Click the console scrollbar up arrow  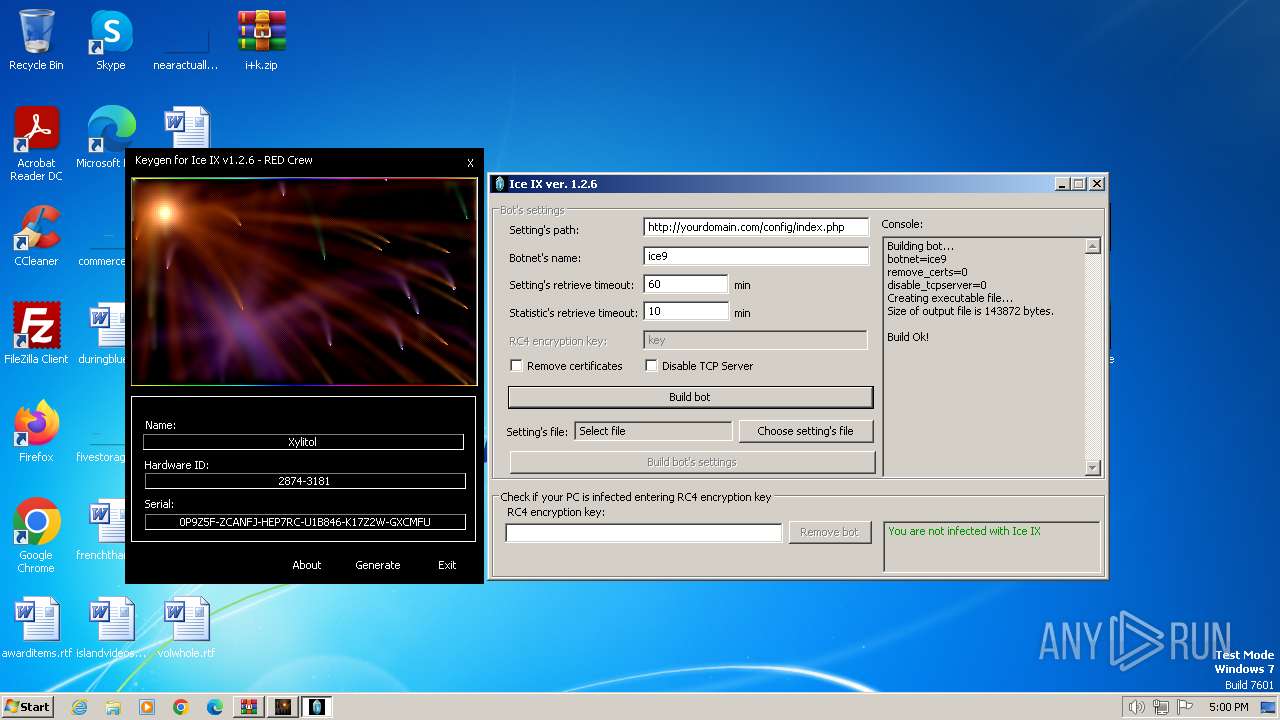pos(1092,246)
